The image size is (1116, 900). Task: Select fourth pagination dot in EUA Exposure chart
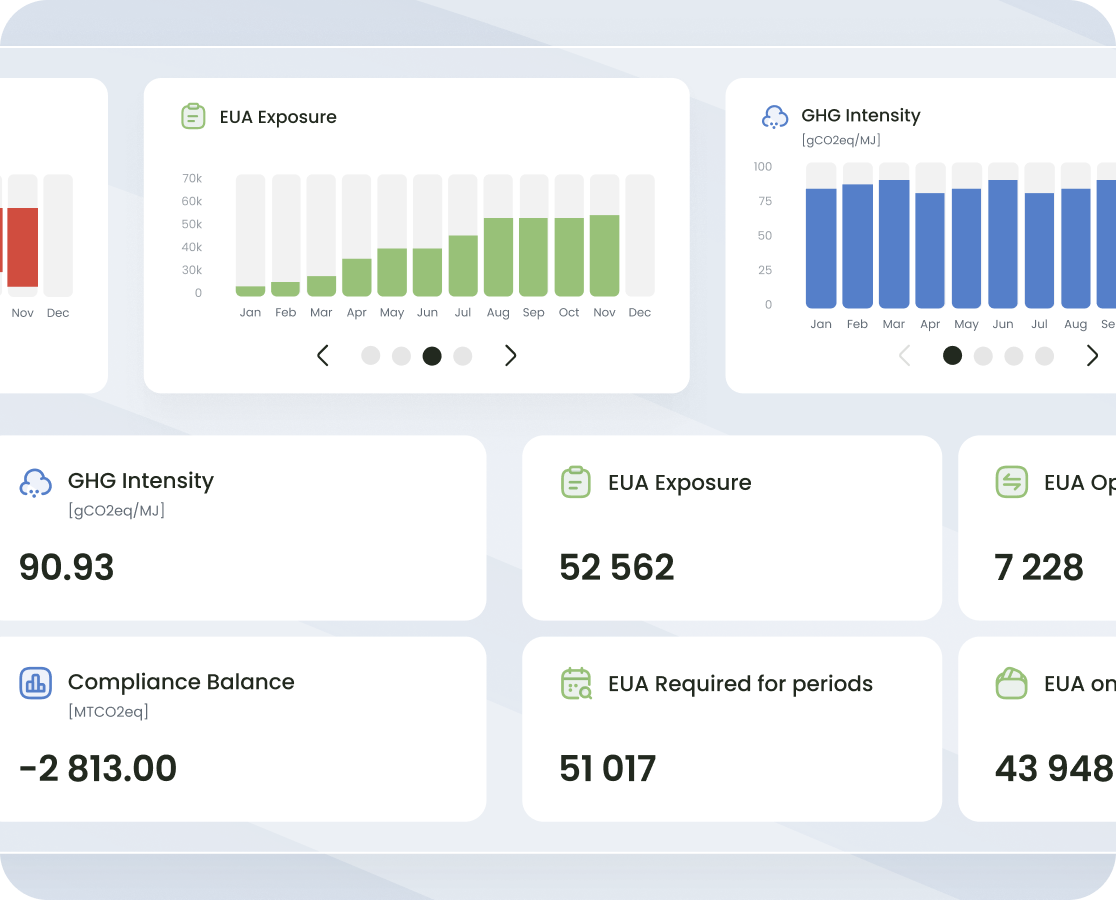[462, 355]
